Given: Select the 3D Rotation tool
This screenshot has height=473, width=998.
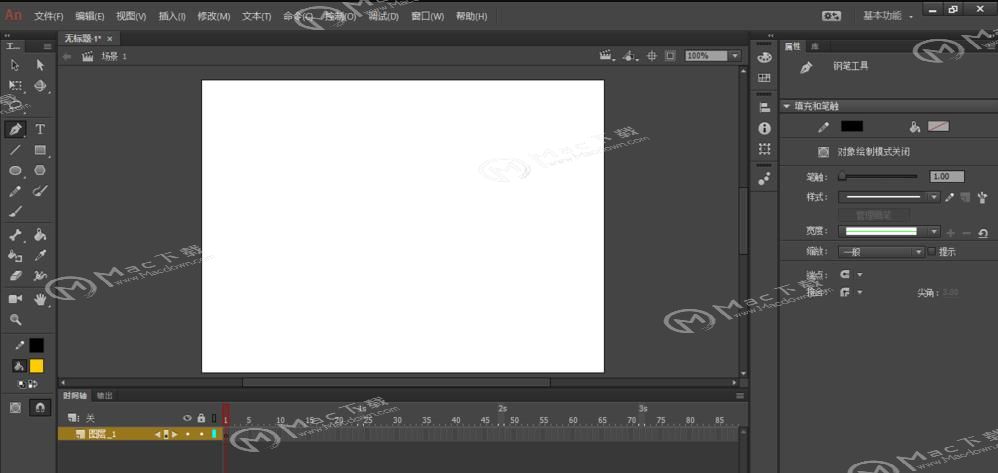Looking at the screenshot, I should 40,85.
